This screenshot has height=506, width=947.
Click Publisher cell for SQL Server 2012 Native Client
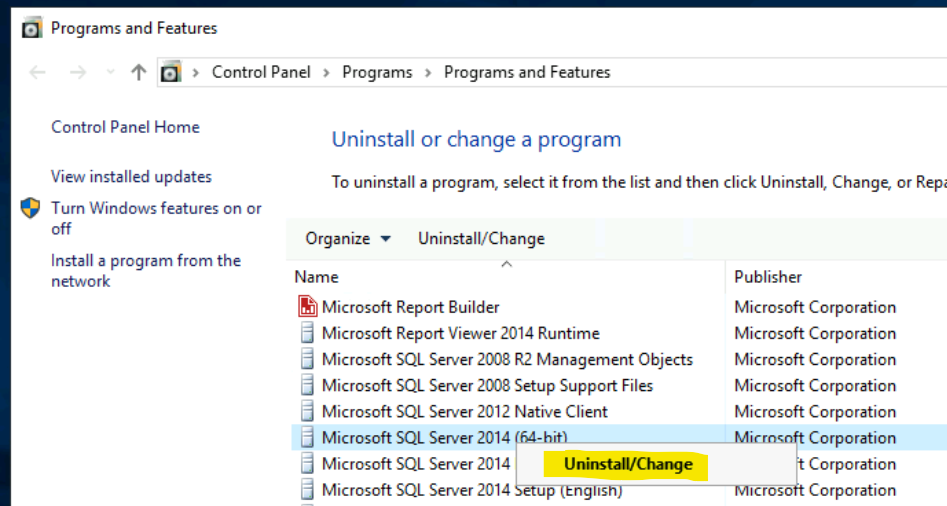coord(815,412)
